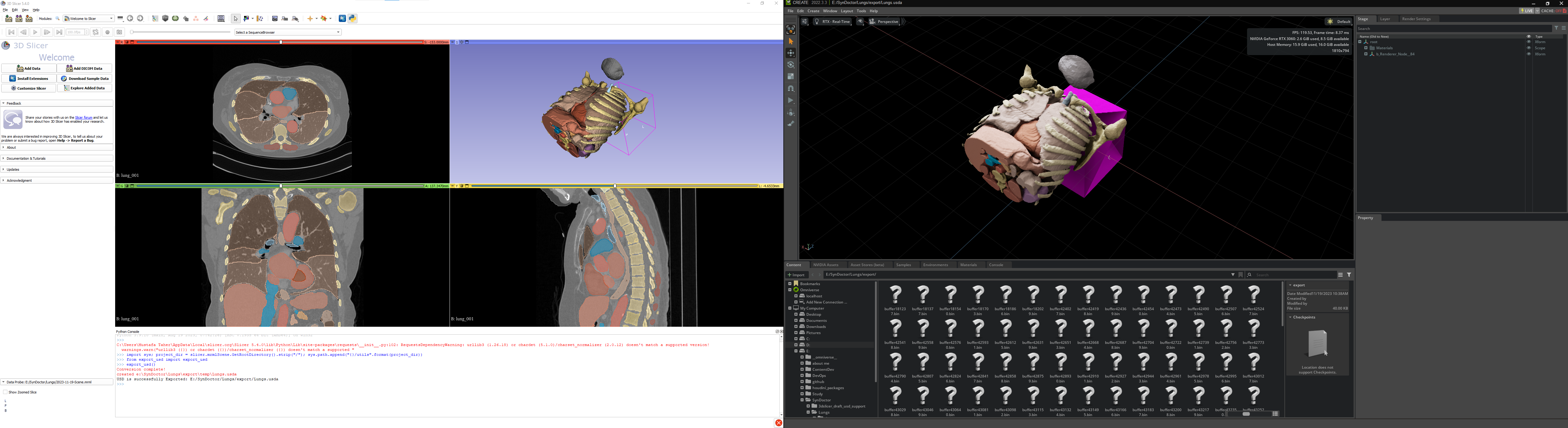Click the screenshot capture toolbar icon
This screenshot has height=428, width=1568.
274,19
